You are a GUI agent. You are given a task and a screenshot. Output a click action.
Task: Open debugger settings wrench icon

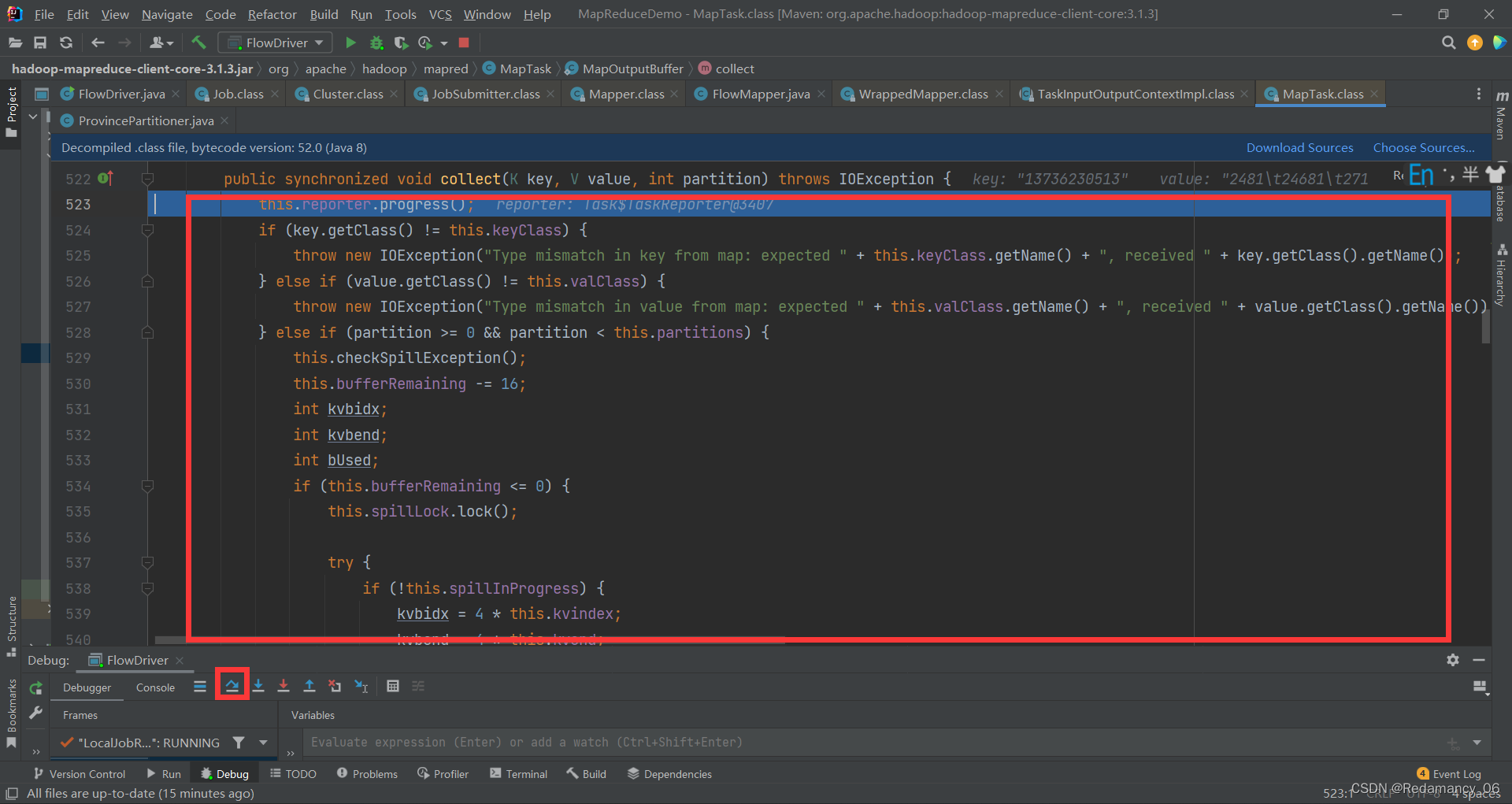35,713
